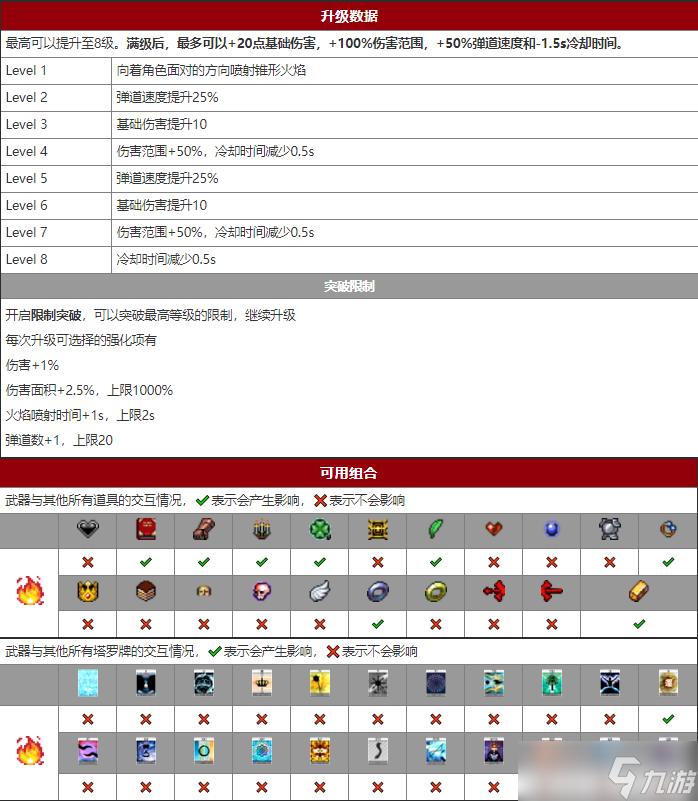Screen dimensions: 698x801
Task: Click the gray starburst tarot card
Action: pos(378,684)
